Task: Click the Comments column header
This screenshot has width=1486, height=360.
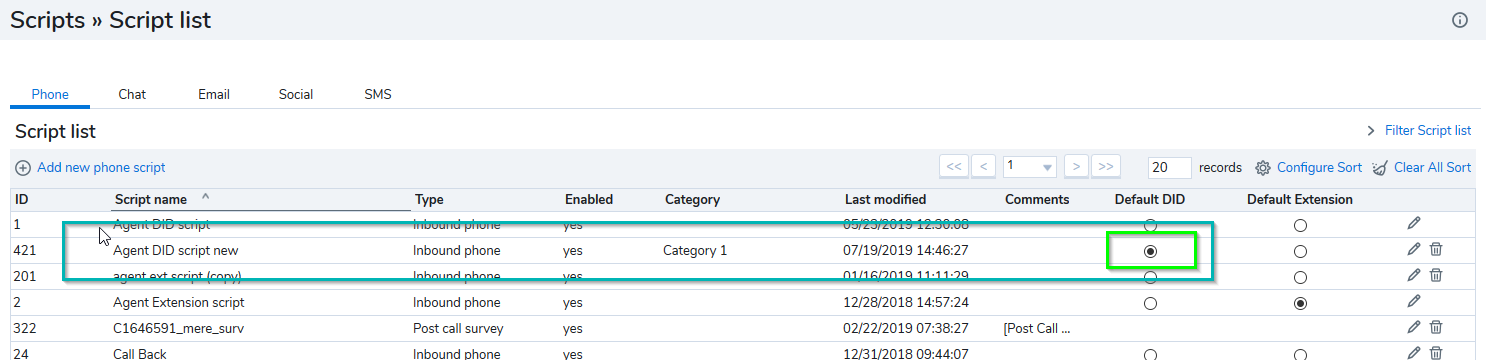Action: (x=1037, y=199)
